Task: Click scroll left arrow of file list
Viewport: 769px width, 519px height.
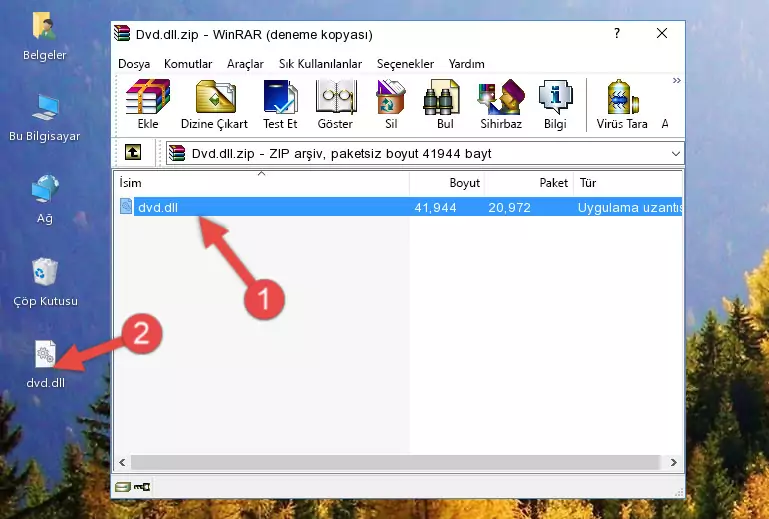Action: click(x=122, y=462)
